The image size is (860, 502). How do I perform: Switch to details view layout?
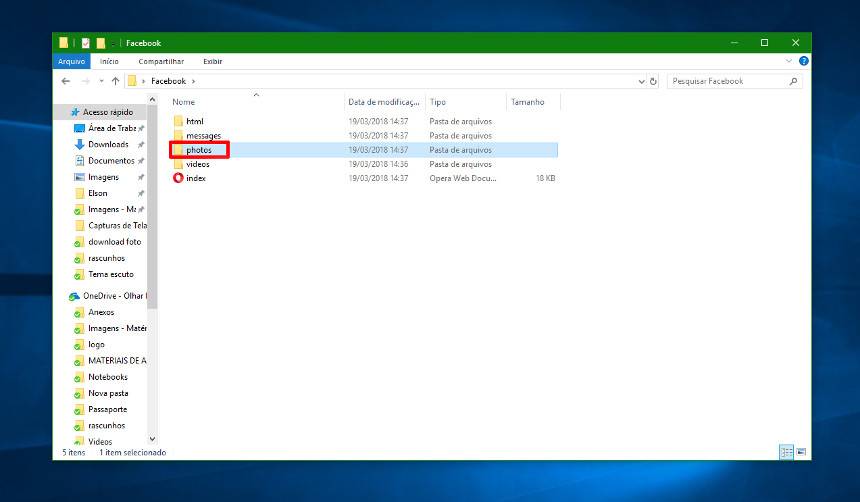click(x=787, y=452)
